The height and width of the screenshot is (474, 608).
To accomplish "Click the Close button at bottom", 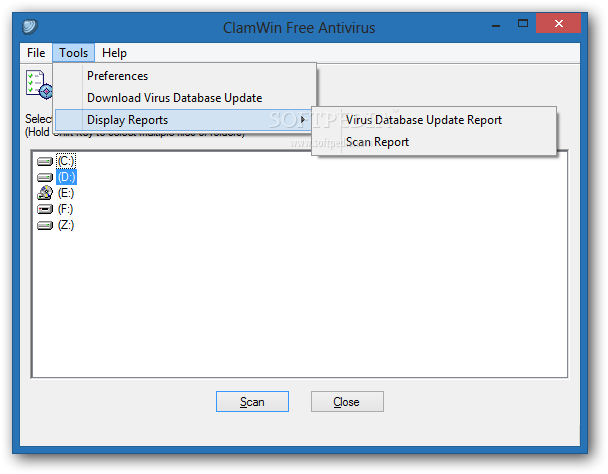I will (347, 401).
